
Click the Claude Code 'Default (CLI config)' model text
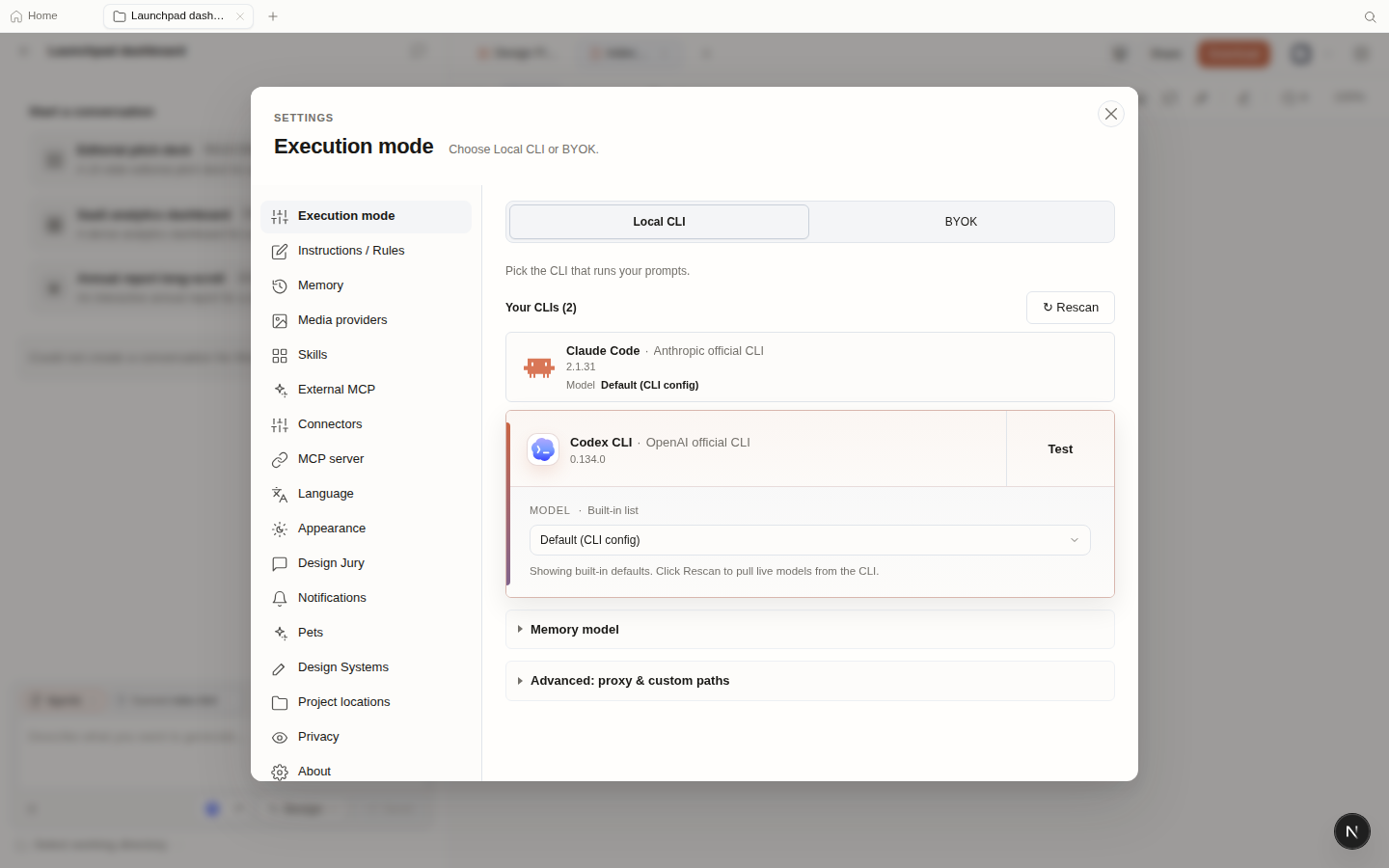649,385
